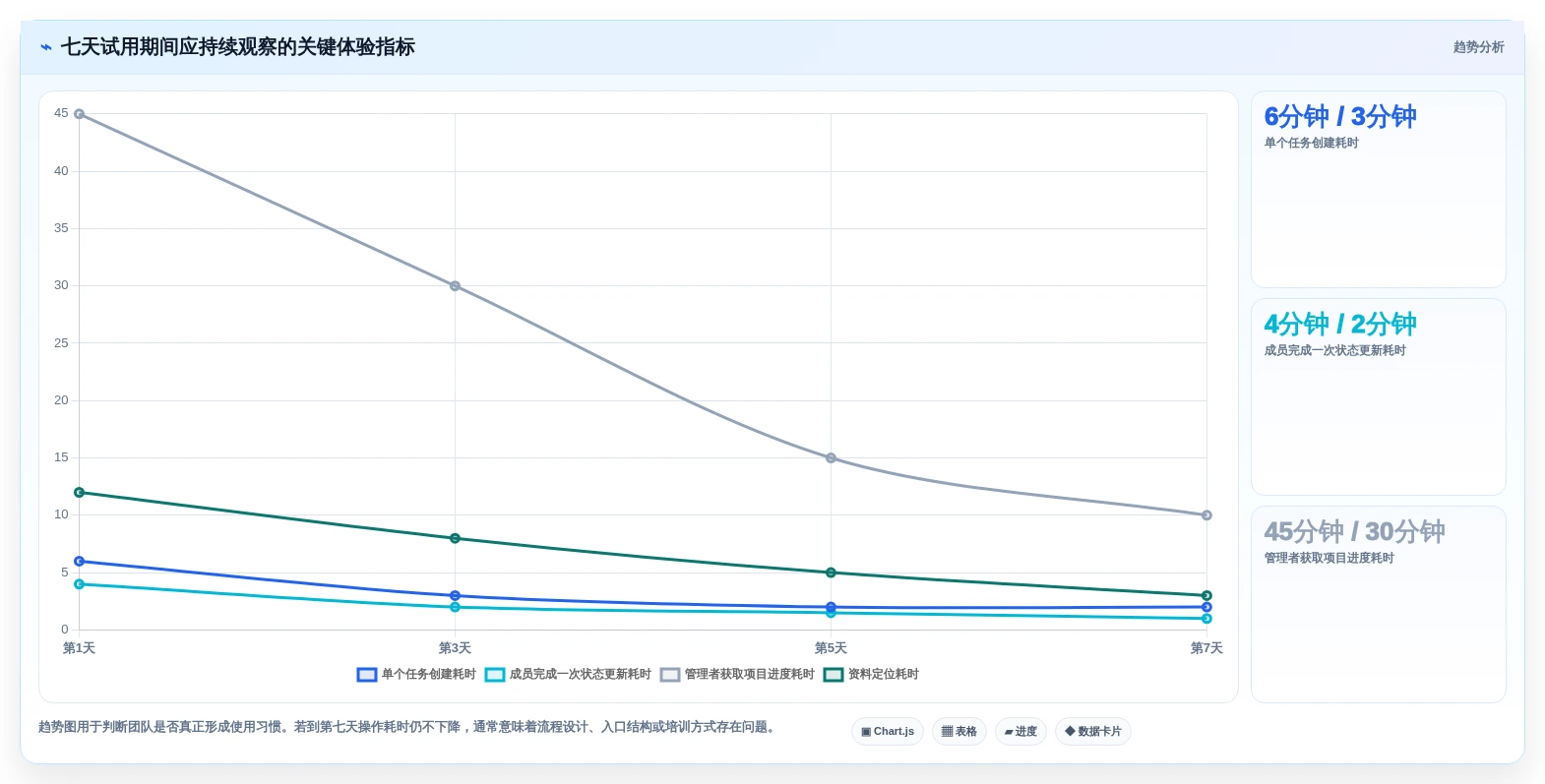Click the blue swatch for 单个任务创建耗时
The width and height of the screenshot is (1545, 784).
point(367,675)
